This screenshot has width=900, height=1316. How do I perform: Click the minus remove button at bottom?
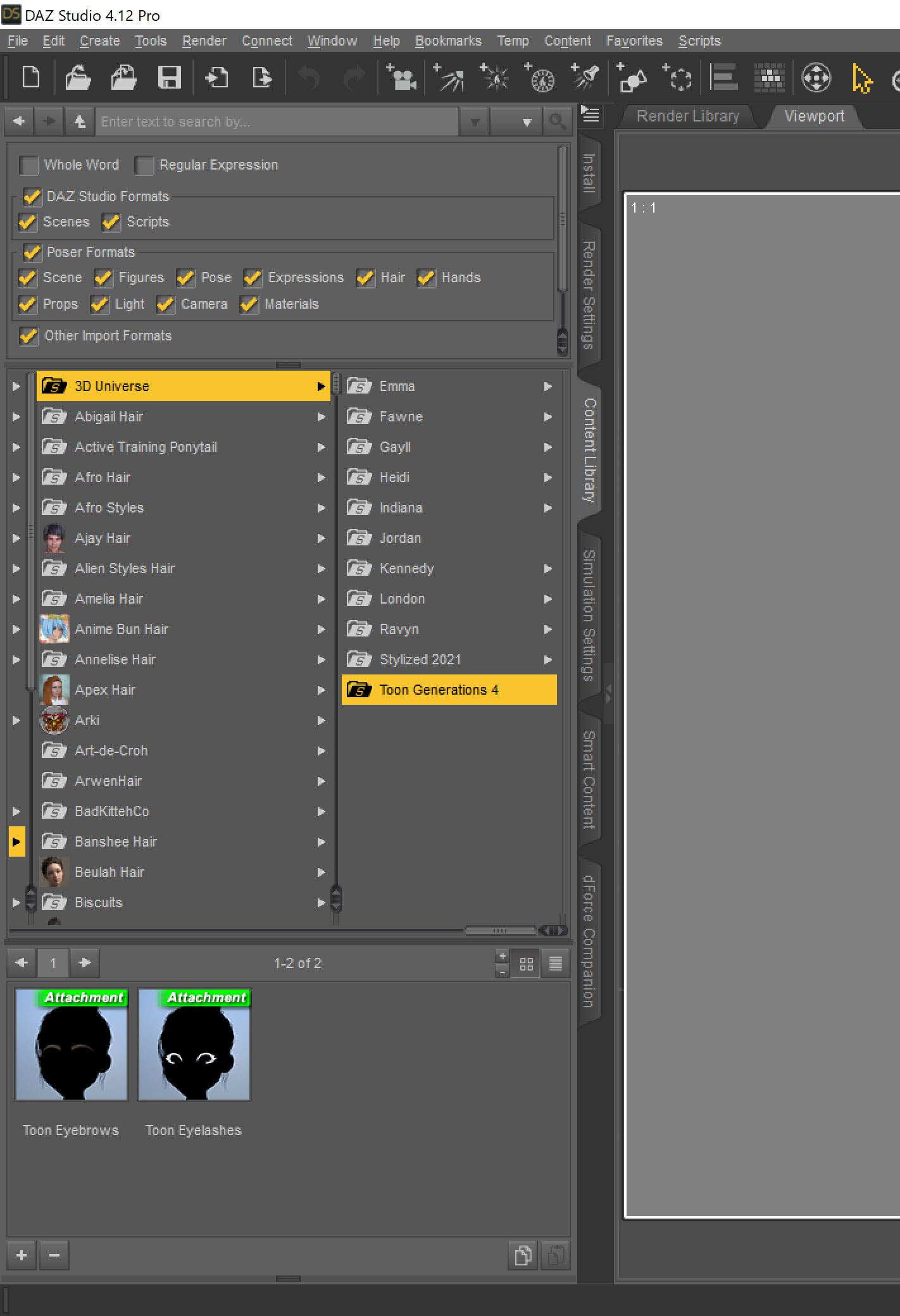(54, 1255)
